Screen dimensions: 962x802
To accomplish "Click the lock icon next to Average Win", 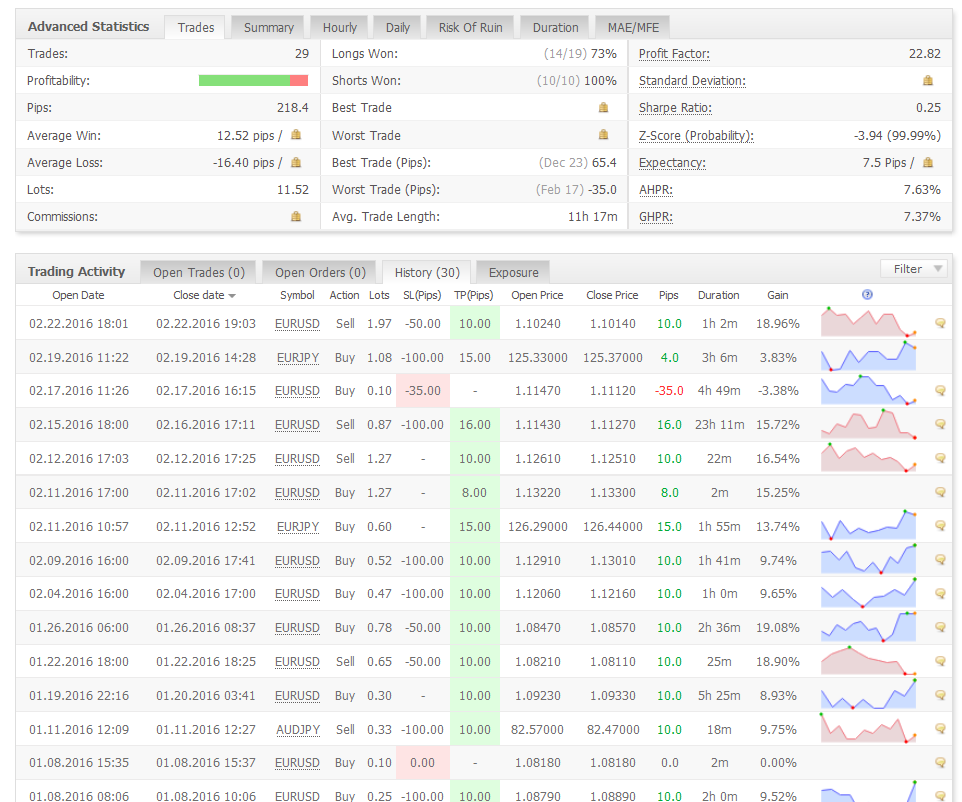I will point(295,135).
